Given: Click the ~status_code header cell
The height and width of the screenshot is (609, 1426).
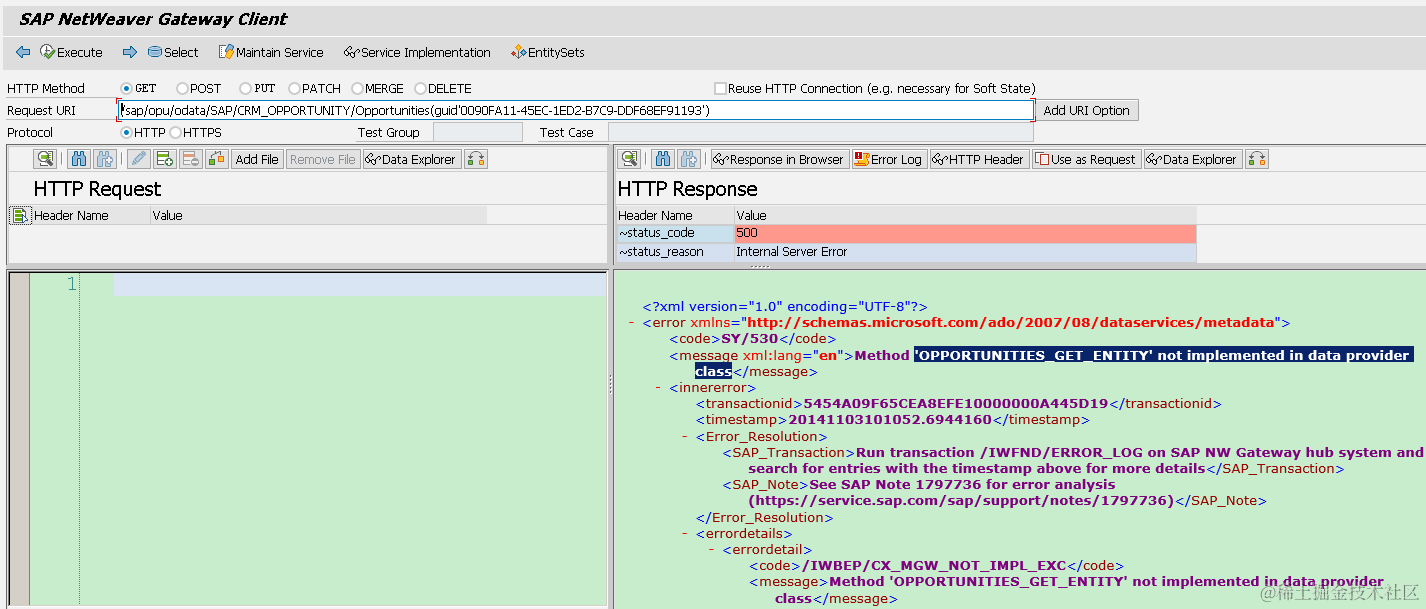Looking at the screenshot, I should point(674,233).
